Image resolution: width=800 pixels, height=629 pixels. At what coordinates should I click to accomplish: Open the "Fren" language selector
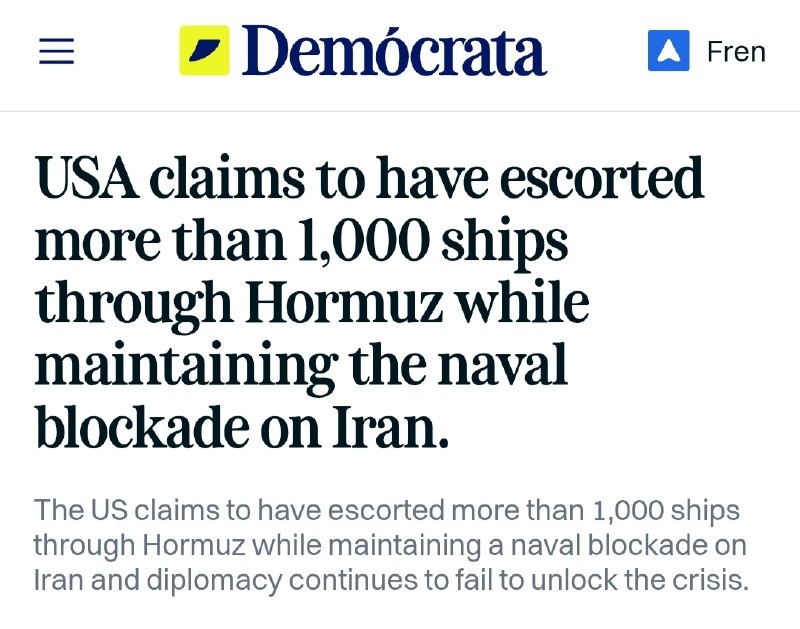736,52
